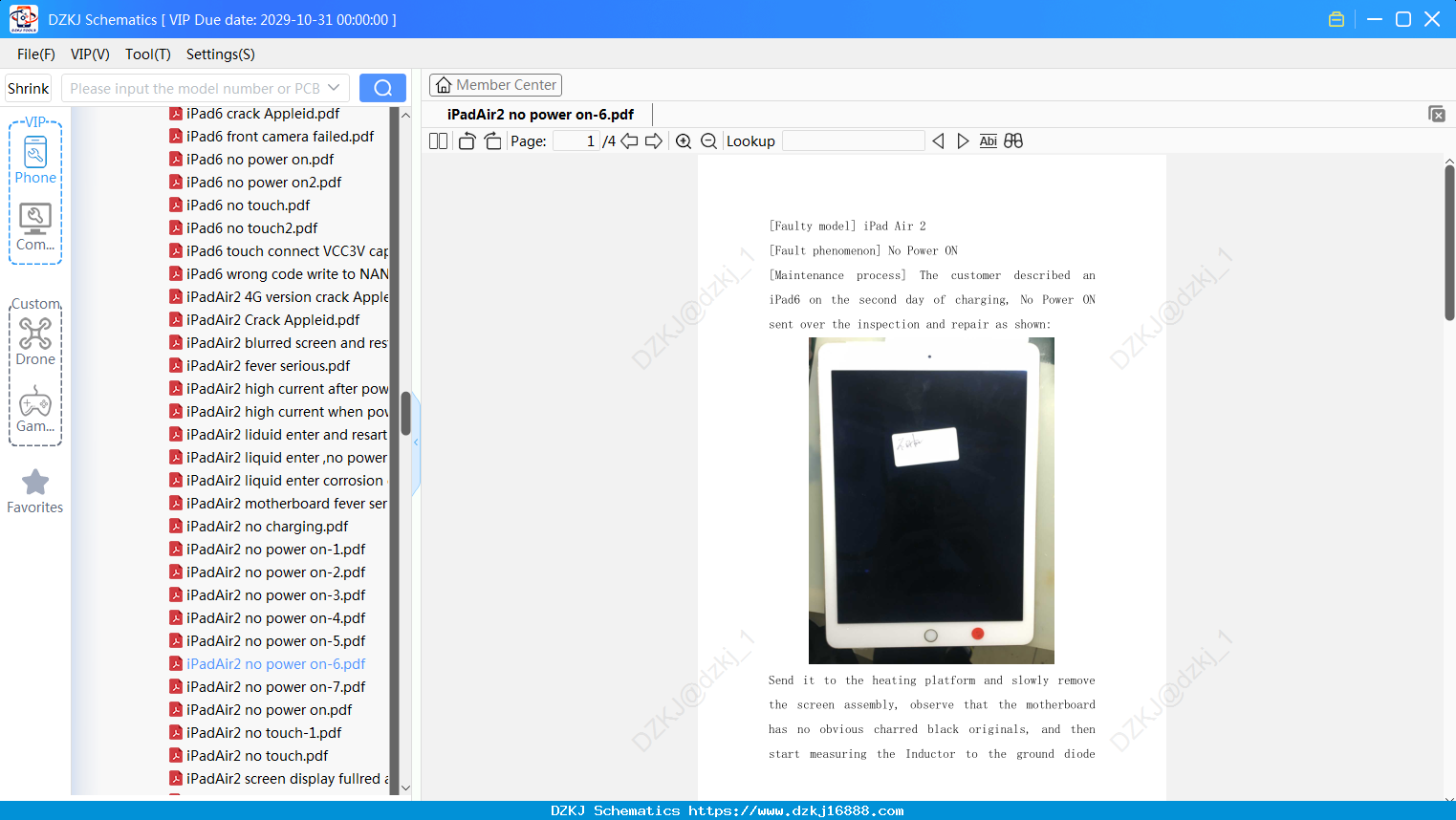Open the File(F) menu

coord(36,54)
